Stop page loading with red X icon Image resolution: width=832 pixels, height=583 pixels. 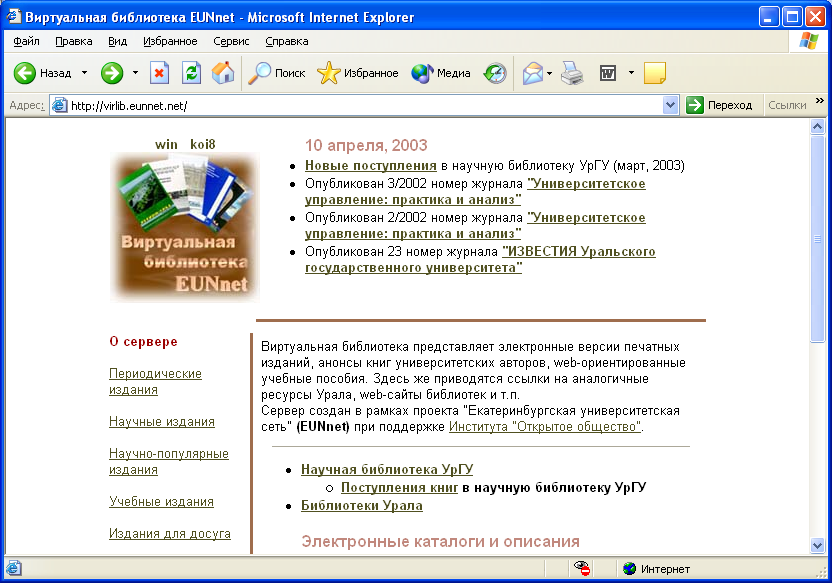coord(159,73)
